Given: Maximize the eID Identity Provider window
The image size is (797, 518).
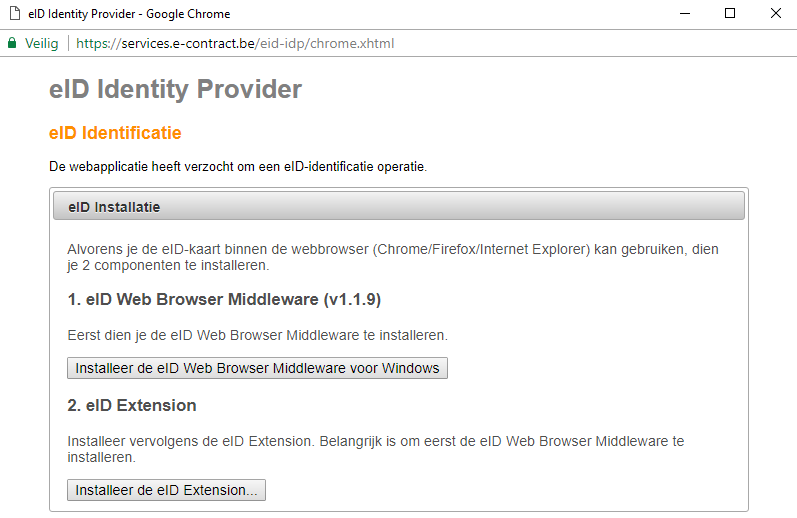Looking at the screenshot, I should 730,14.
